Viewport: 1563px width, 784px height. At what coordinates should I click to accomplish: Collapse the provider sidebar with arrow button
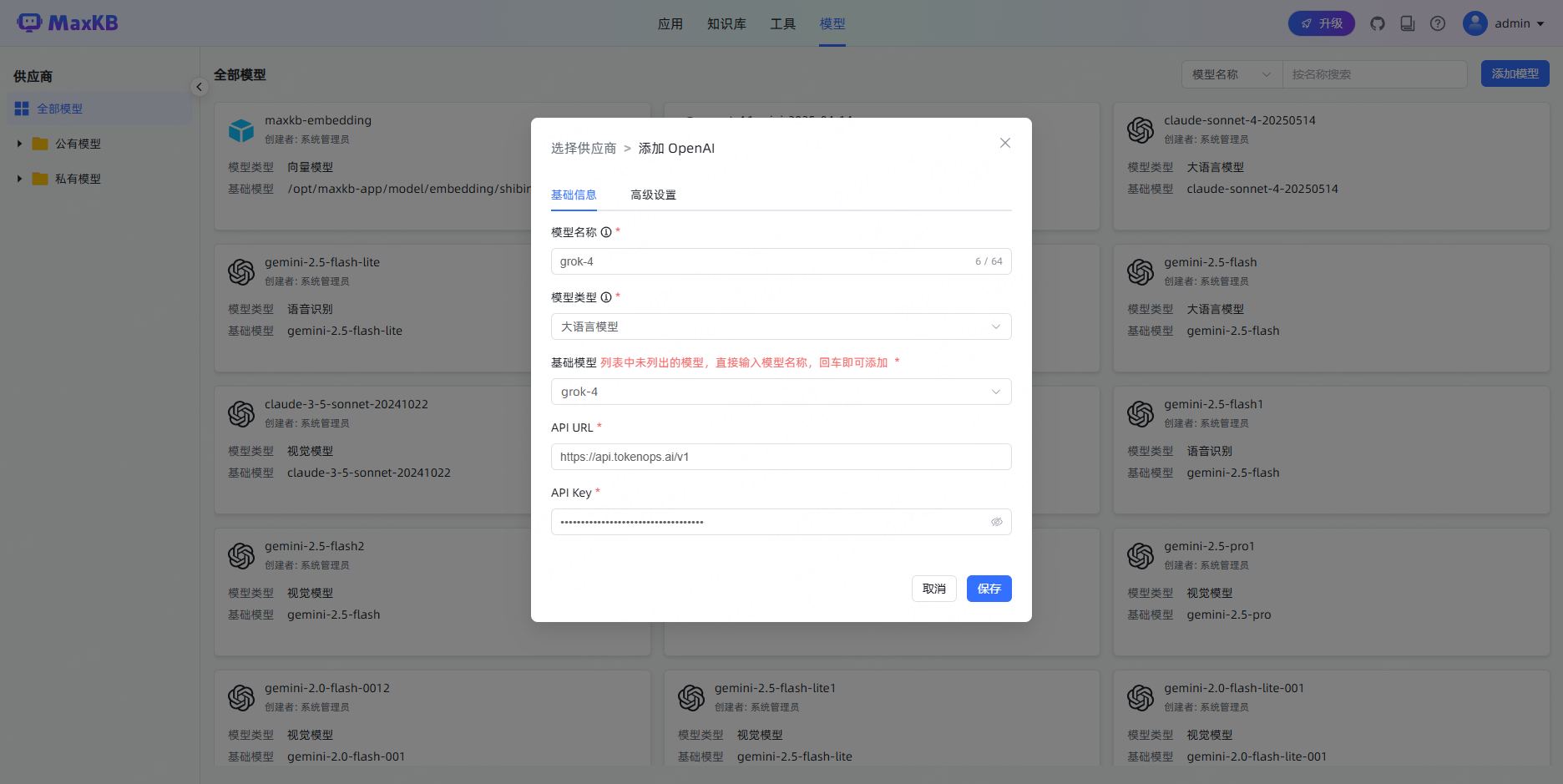[x=199, y=87]
